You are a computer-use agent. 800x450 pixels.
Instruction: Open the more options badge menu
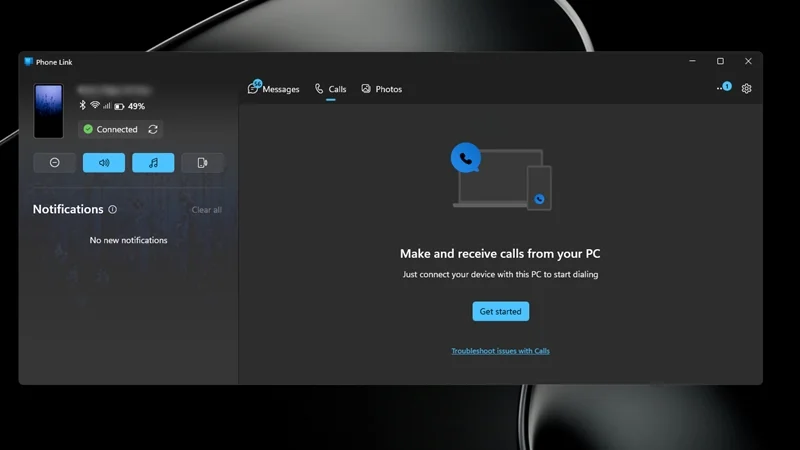coord(724,87)
